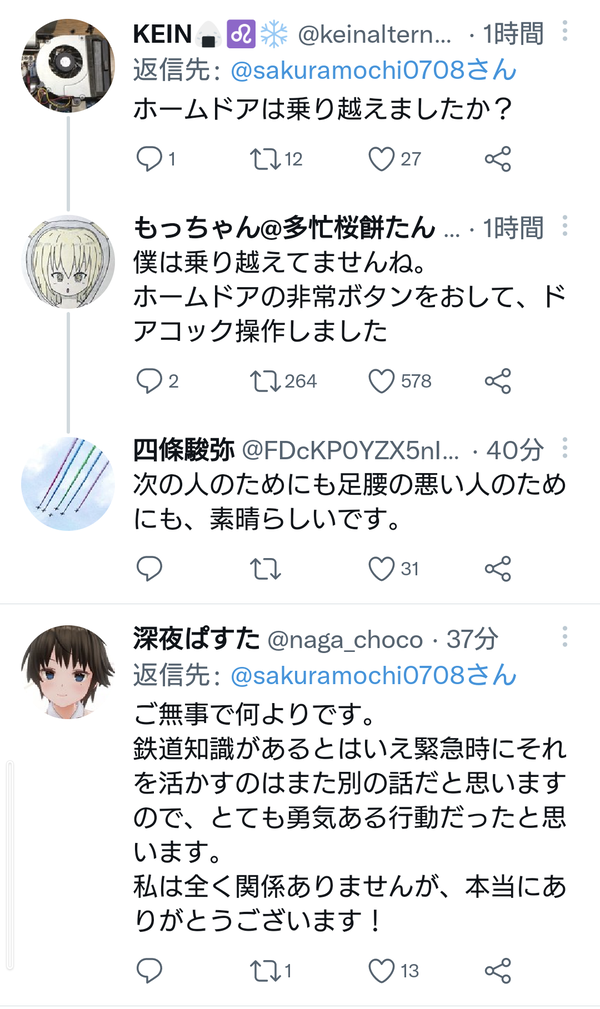
Task: Reply to KEIN's tweet about ホームドア
Action: click(149, 159)
